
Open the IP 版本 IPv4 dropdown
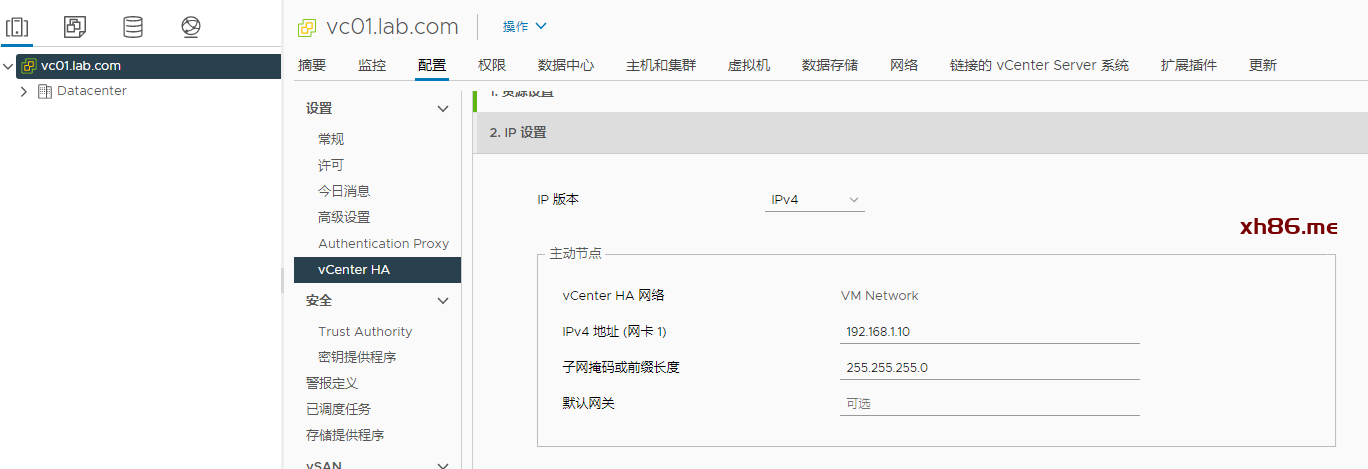[x=814, y=200]
